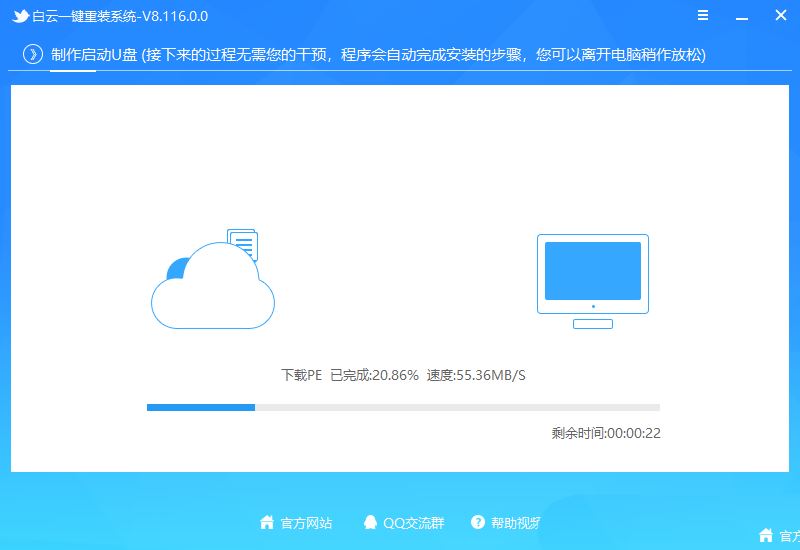
Task: Select the 制作启动U盘 heading tab
Action: (94, 55)
